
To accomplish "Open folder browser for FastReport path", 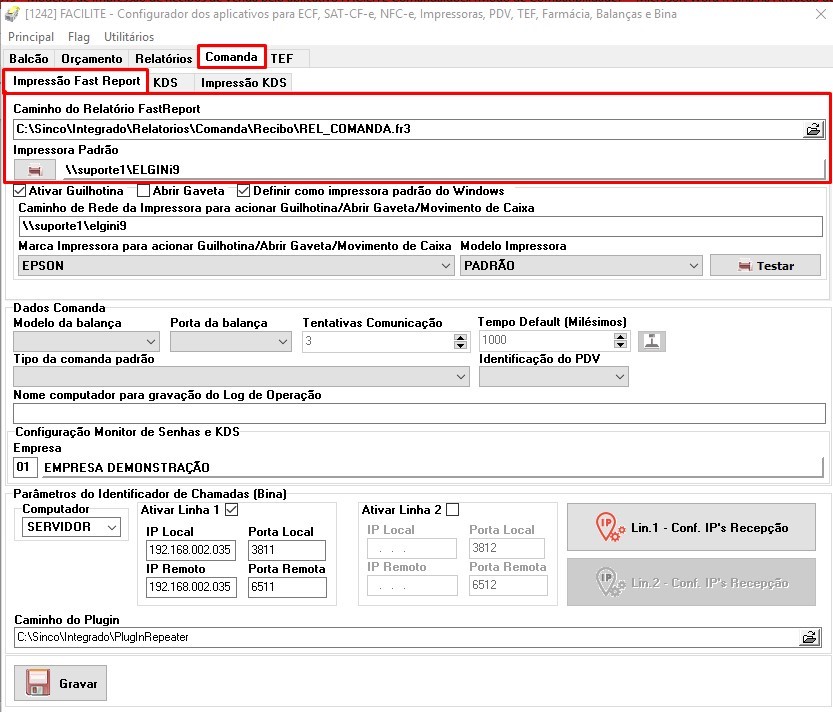I will pyautogui.click(x=813, y=129).
